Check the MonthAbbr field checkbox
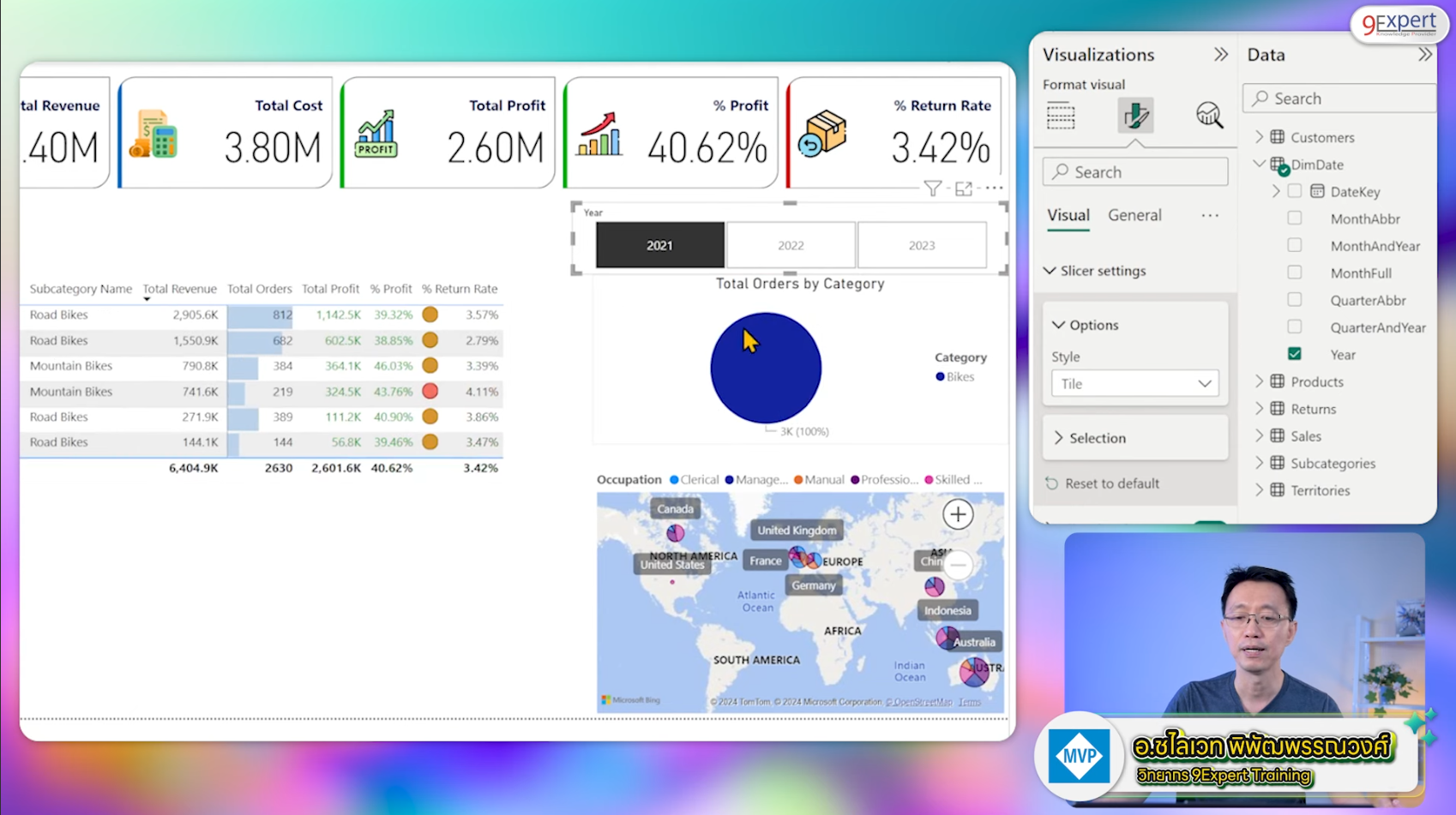1456x815 pixels. [1294, 219]
